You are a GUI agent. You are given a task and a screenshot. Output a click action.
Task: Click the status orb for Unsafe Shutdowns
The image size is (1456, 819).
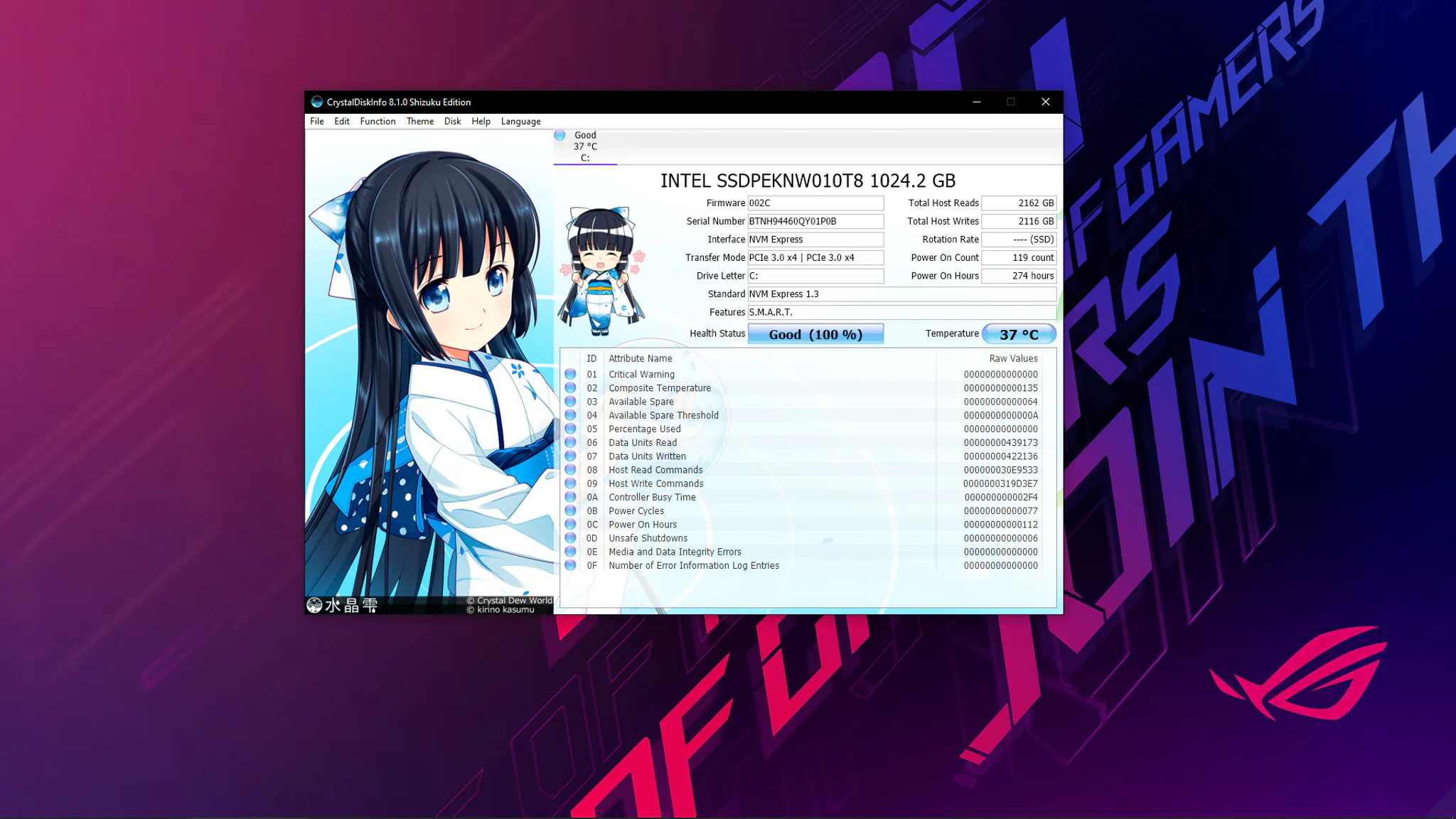pos(570,537)
